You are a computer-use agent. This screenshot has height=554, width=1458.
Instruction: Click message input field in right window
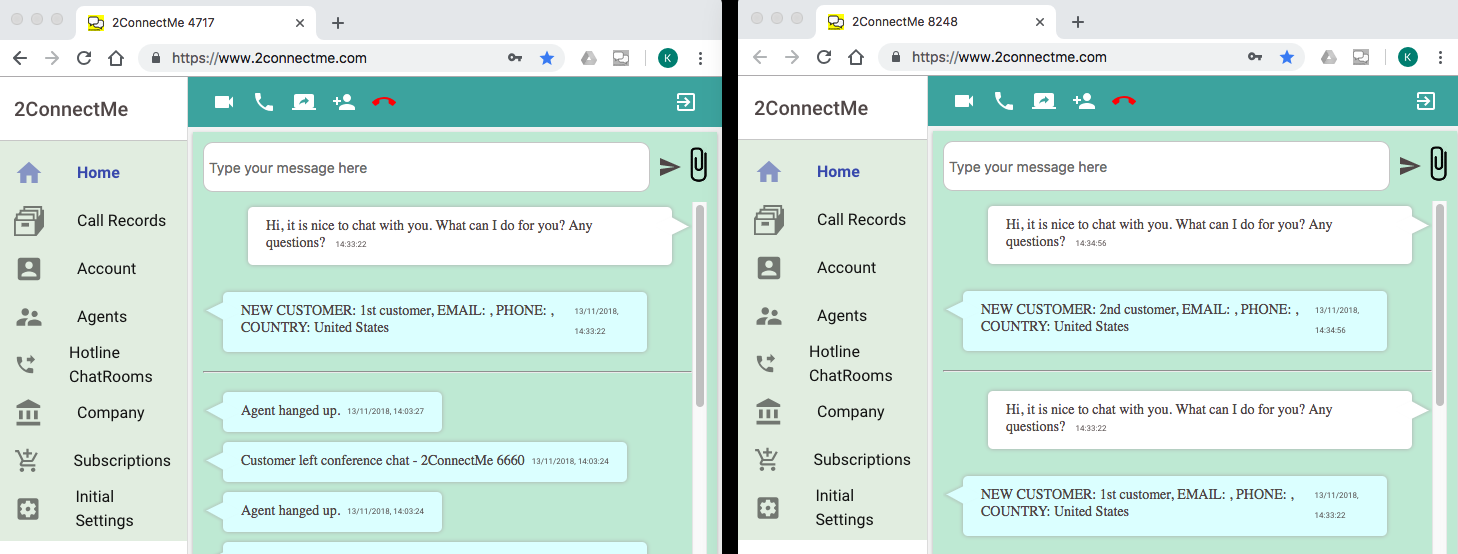pos(1167,167)
